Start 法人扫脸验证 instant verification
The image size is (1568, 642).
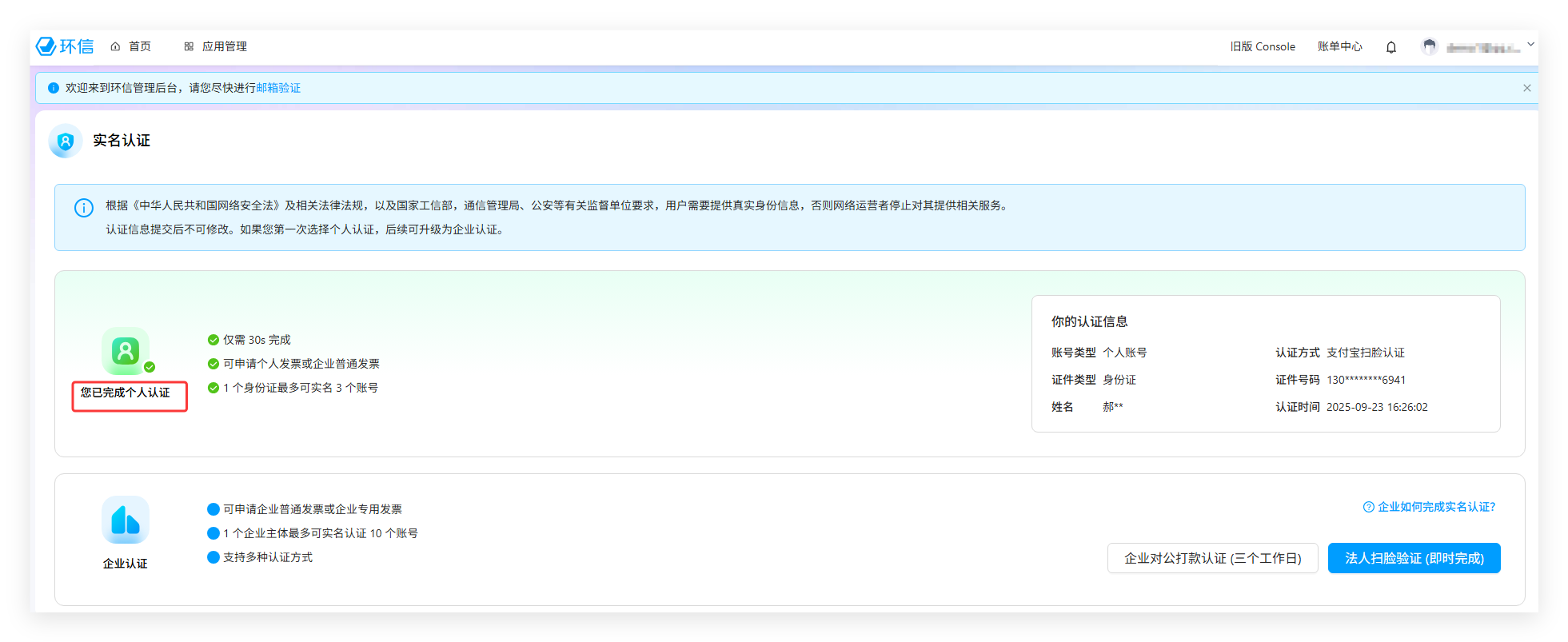coord(1414,558)
